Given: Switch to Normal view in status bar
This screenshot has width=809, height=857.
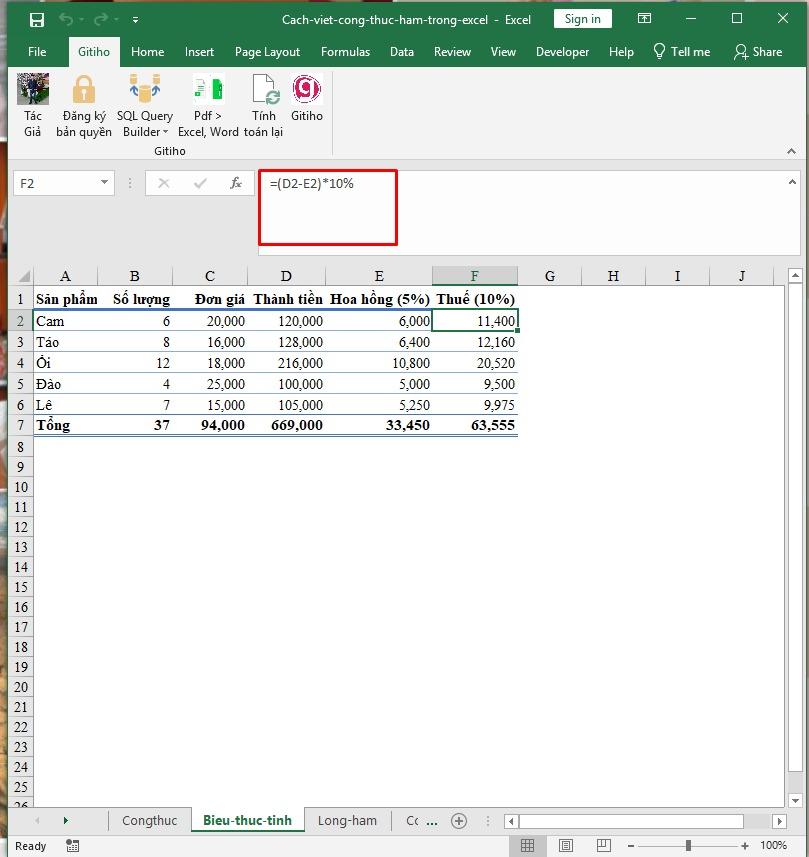Looking at the screenshot, I should (x=528, y=845).
